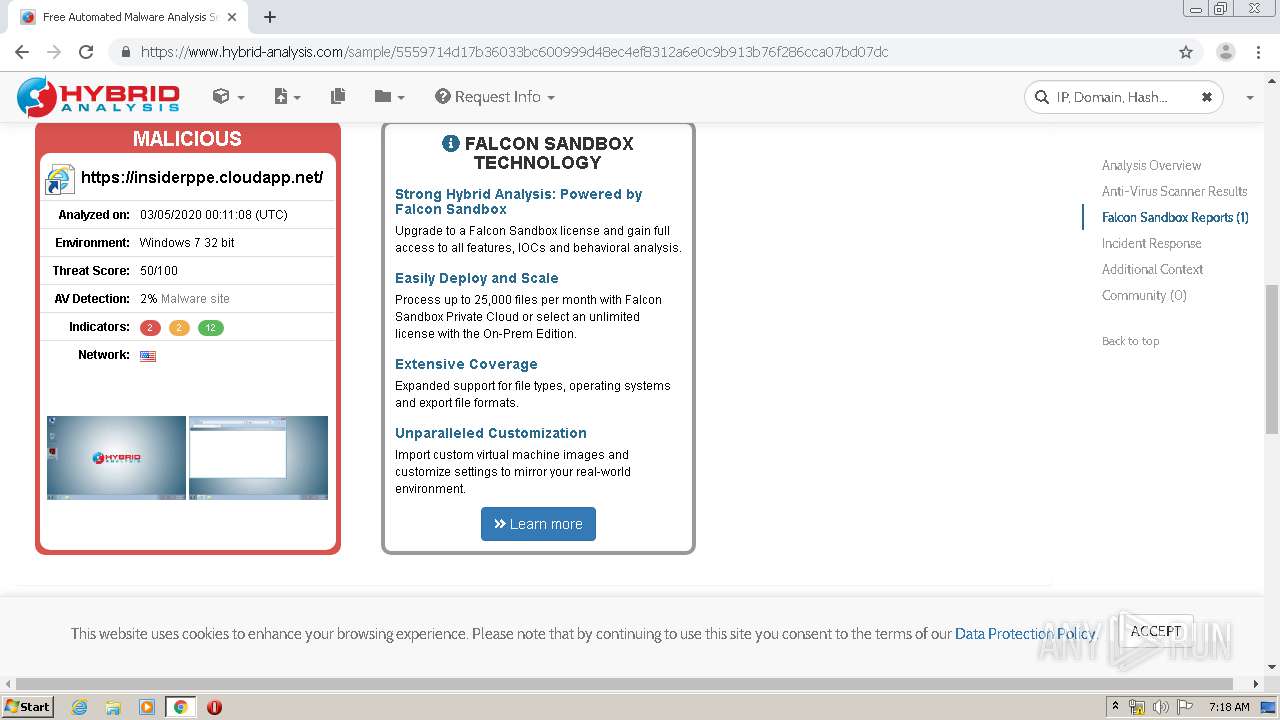Viewport: 1280px width, 720px height.
Task: Click the green indicator badge showing 12
Action: 210,327
